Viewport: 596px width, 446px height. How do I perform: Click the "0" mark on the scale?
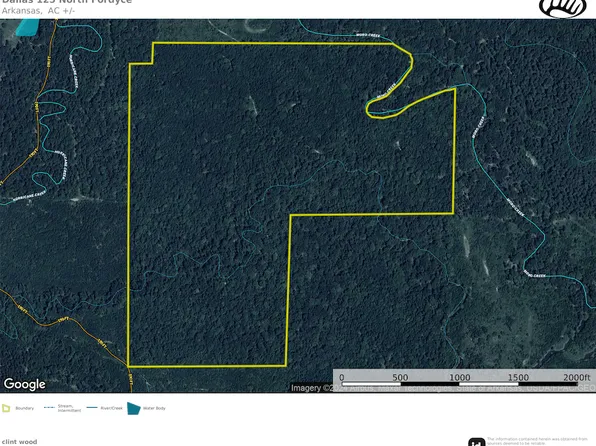[x=341, y=378]
